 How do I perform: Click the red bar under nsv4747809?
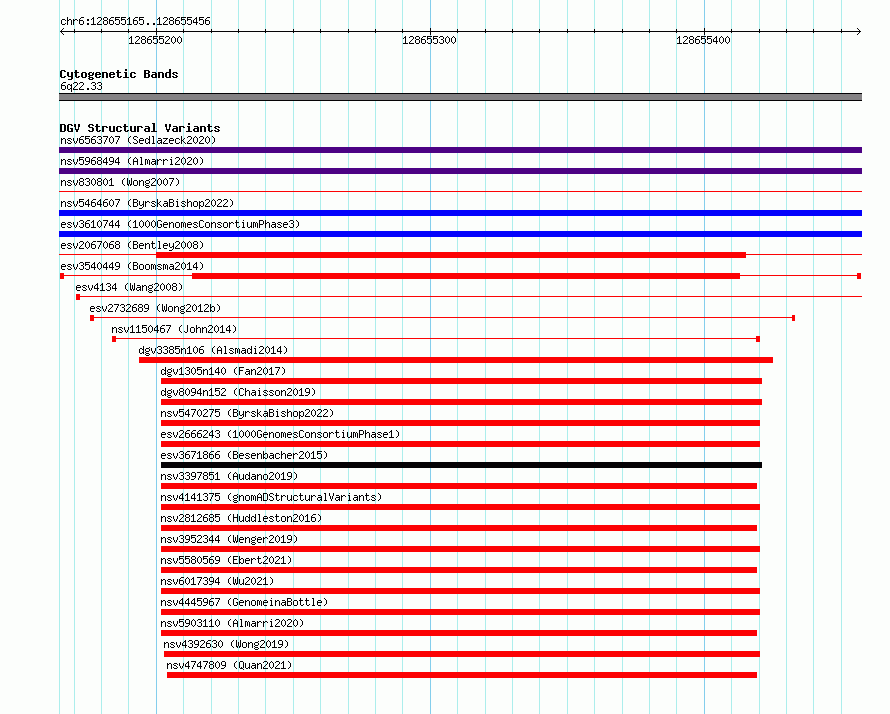tap(462, 675)
